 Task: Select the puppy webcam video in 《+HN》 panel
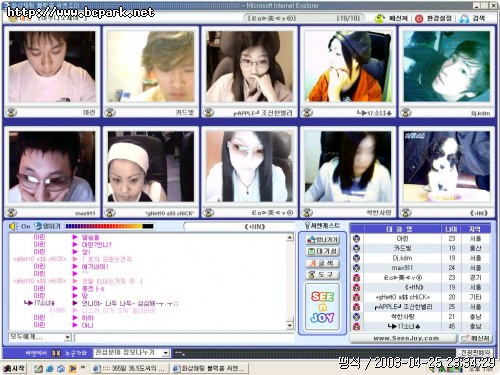click(447, 167)
